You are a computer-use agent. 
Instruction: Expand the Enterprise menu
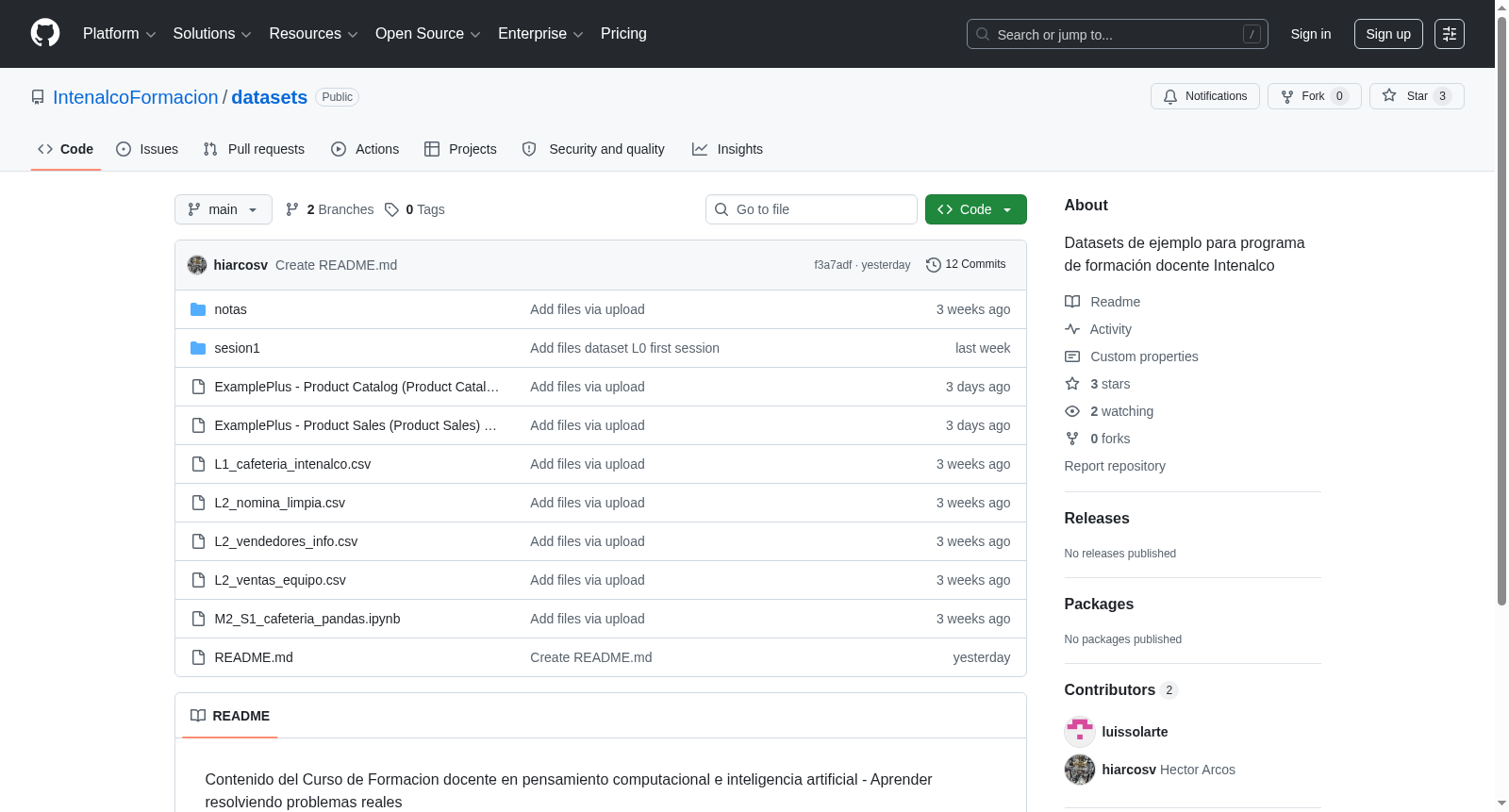pyautogui.click(x=540, y=34)
